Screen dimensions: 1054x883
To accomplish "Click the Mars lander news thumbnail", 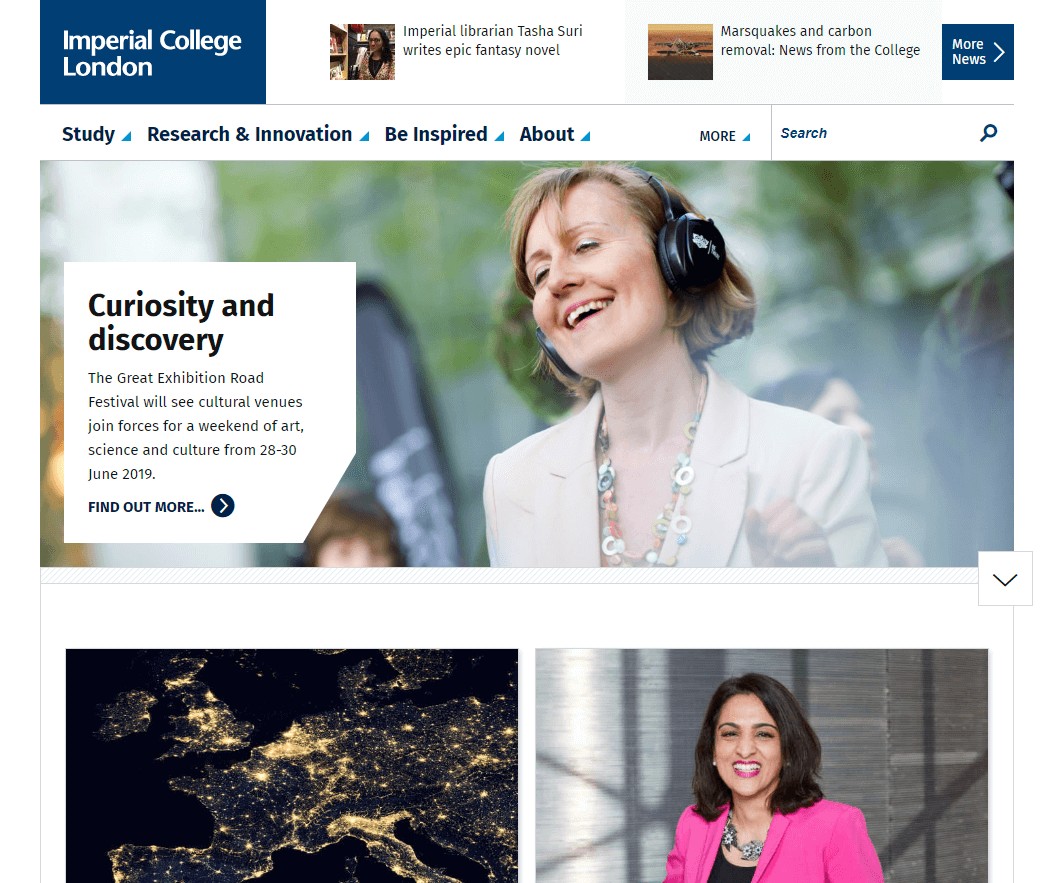I will tap(680, 52).
